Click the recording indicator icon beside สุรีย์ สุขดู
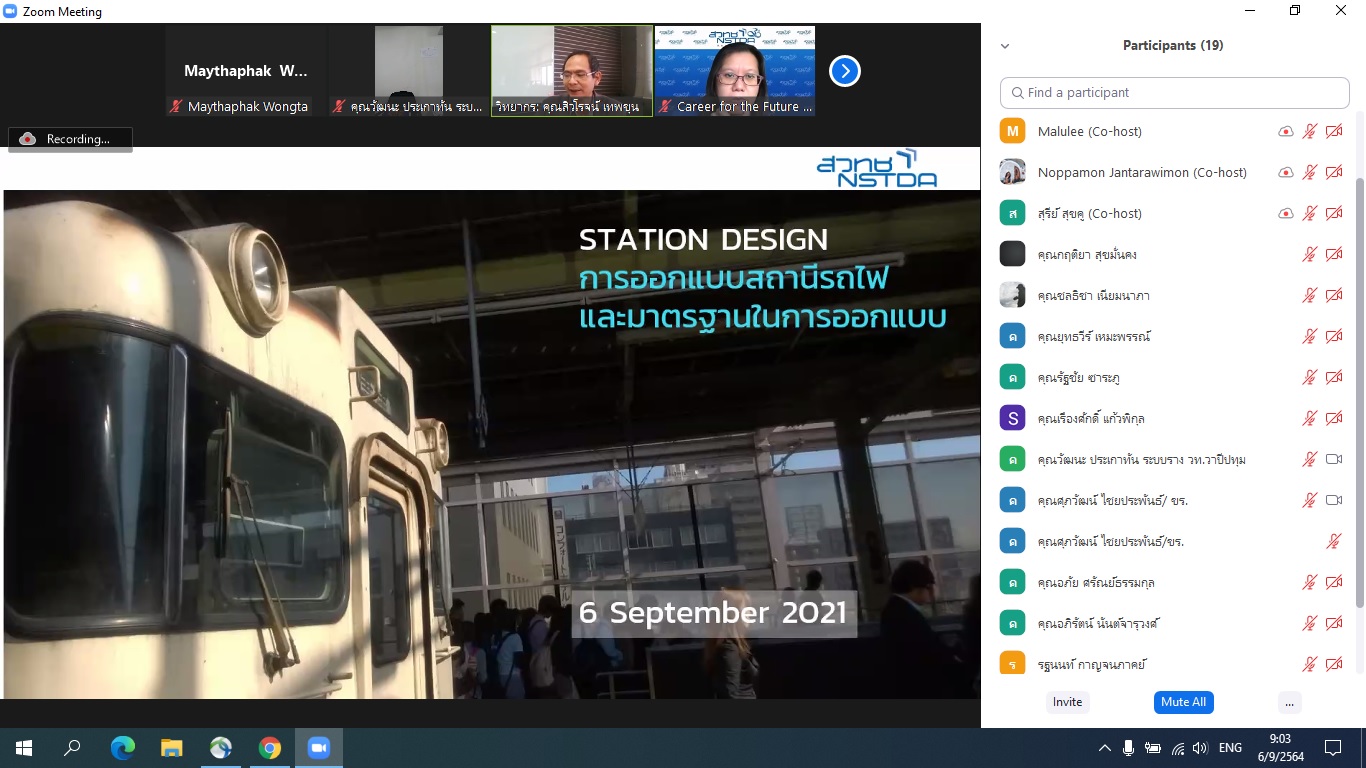This screenshot has width=1366, height=768. 1286,213
